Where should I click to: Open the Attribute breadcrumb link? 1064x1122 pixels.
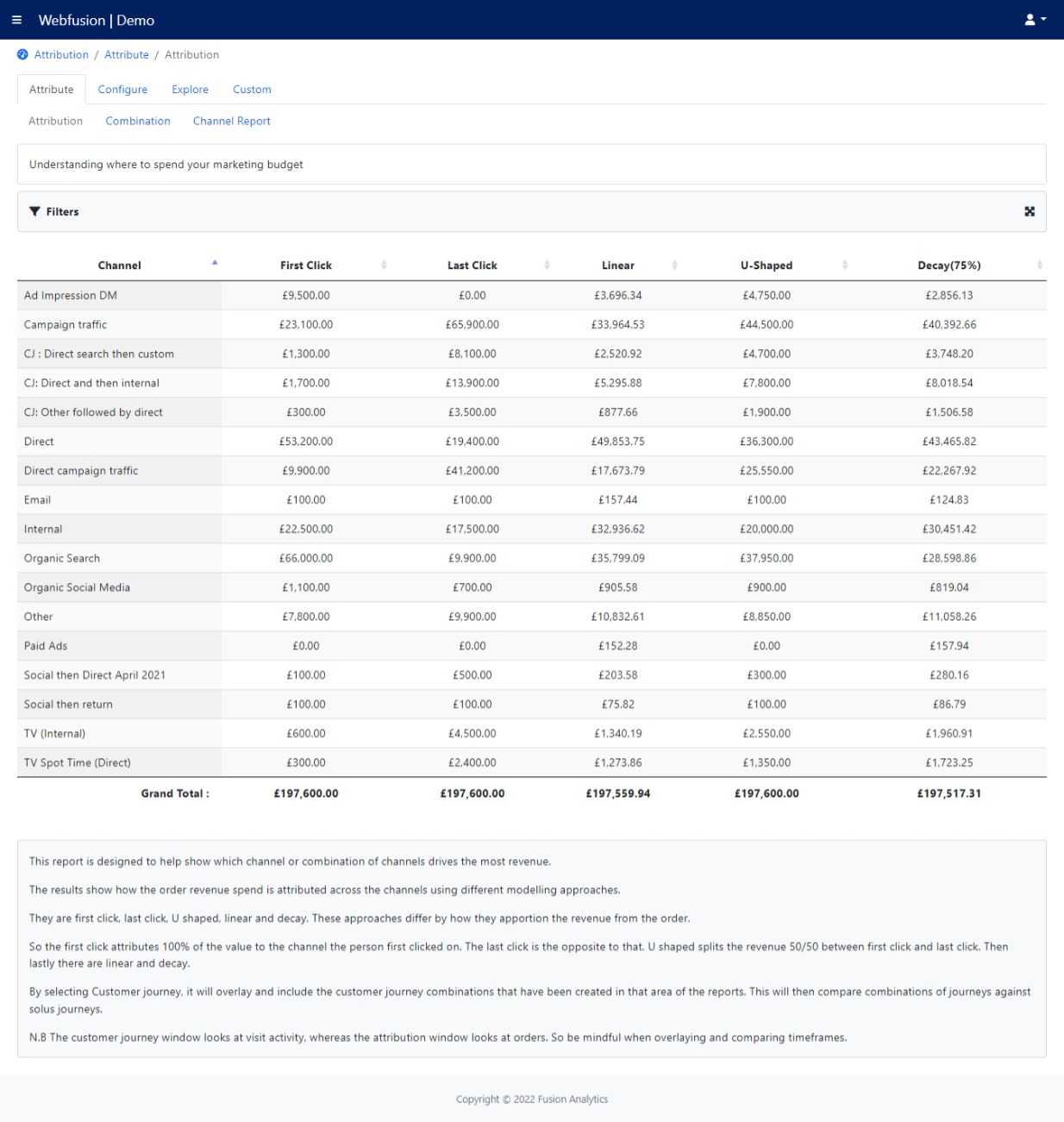(127, 54)
